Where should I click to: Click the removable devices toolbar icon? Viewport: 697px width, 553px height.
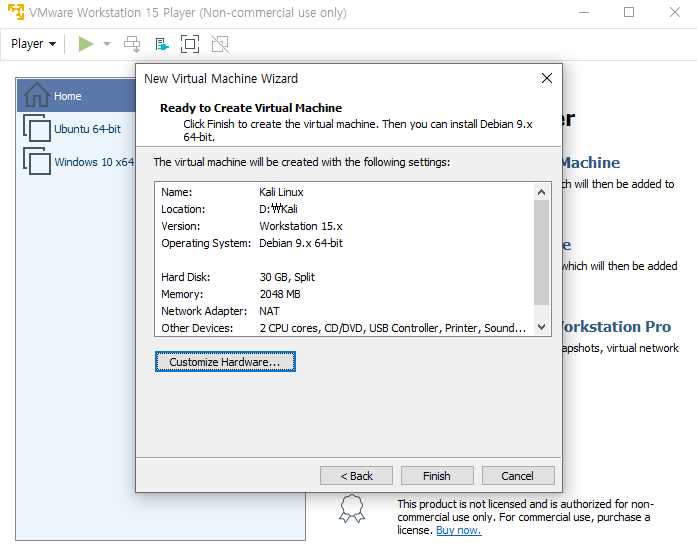(162, 44)
